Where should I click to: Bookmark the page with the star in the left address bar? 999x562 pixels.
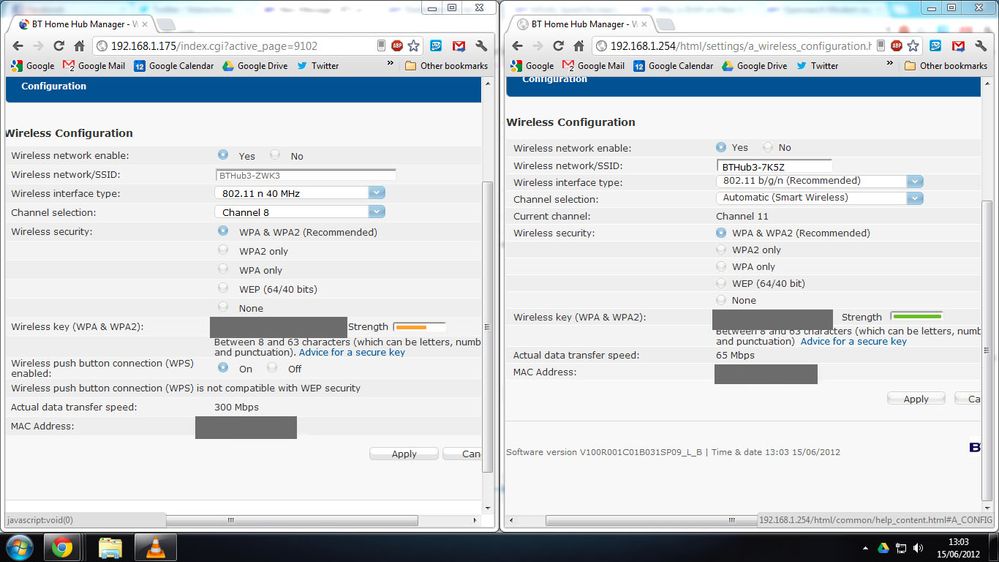pyautogui.click(x=413, y=46)
